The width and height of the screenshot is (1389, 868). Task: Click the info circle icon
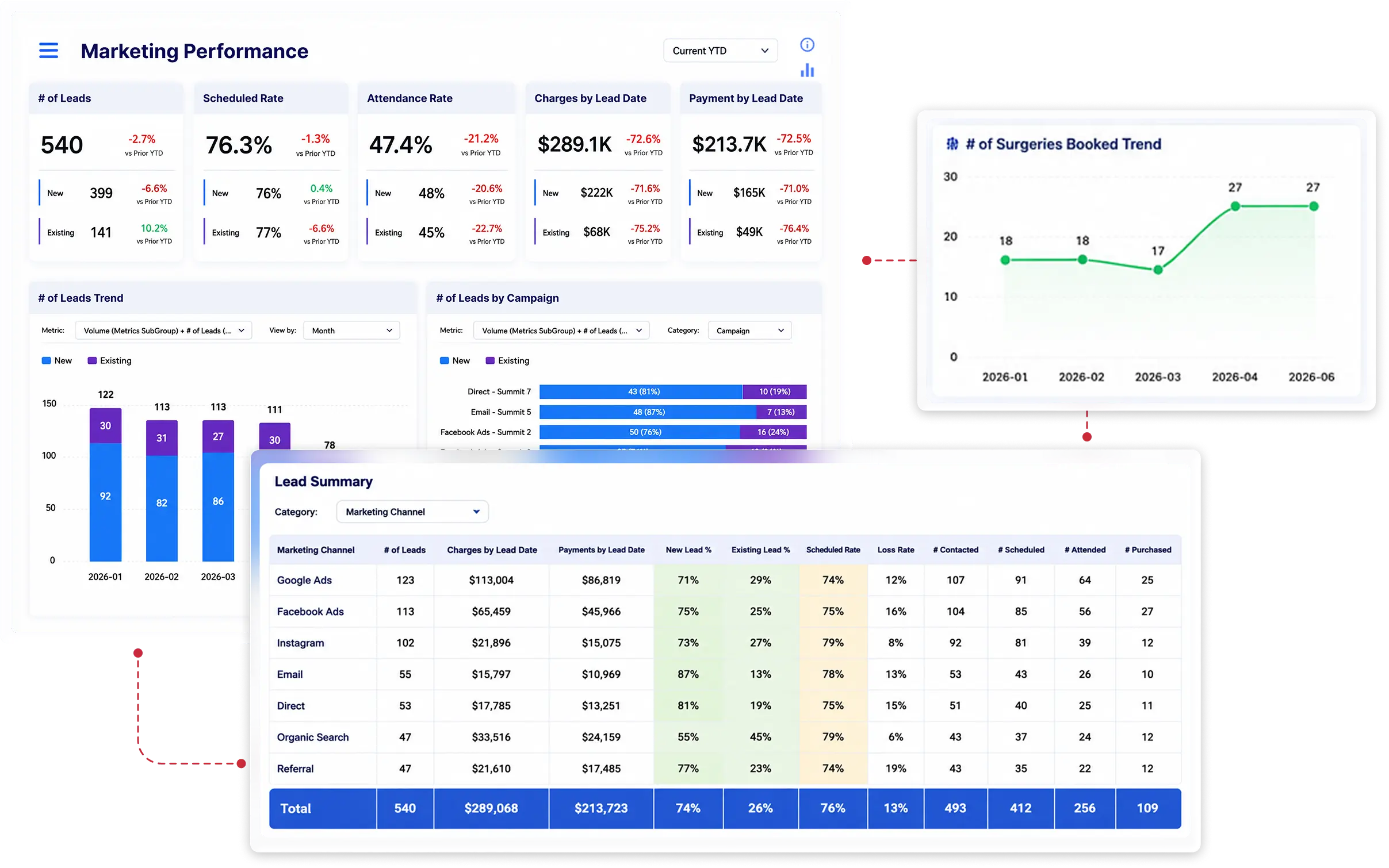click(x=807, y=45)
